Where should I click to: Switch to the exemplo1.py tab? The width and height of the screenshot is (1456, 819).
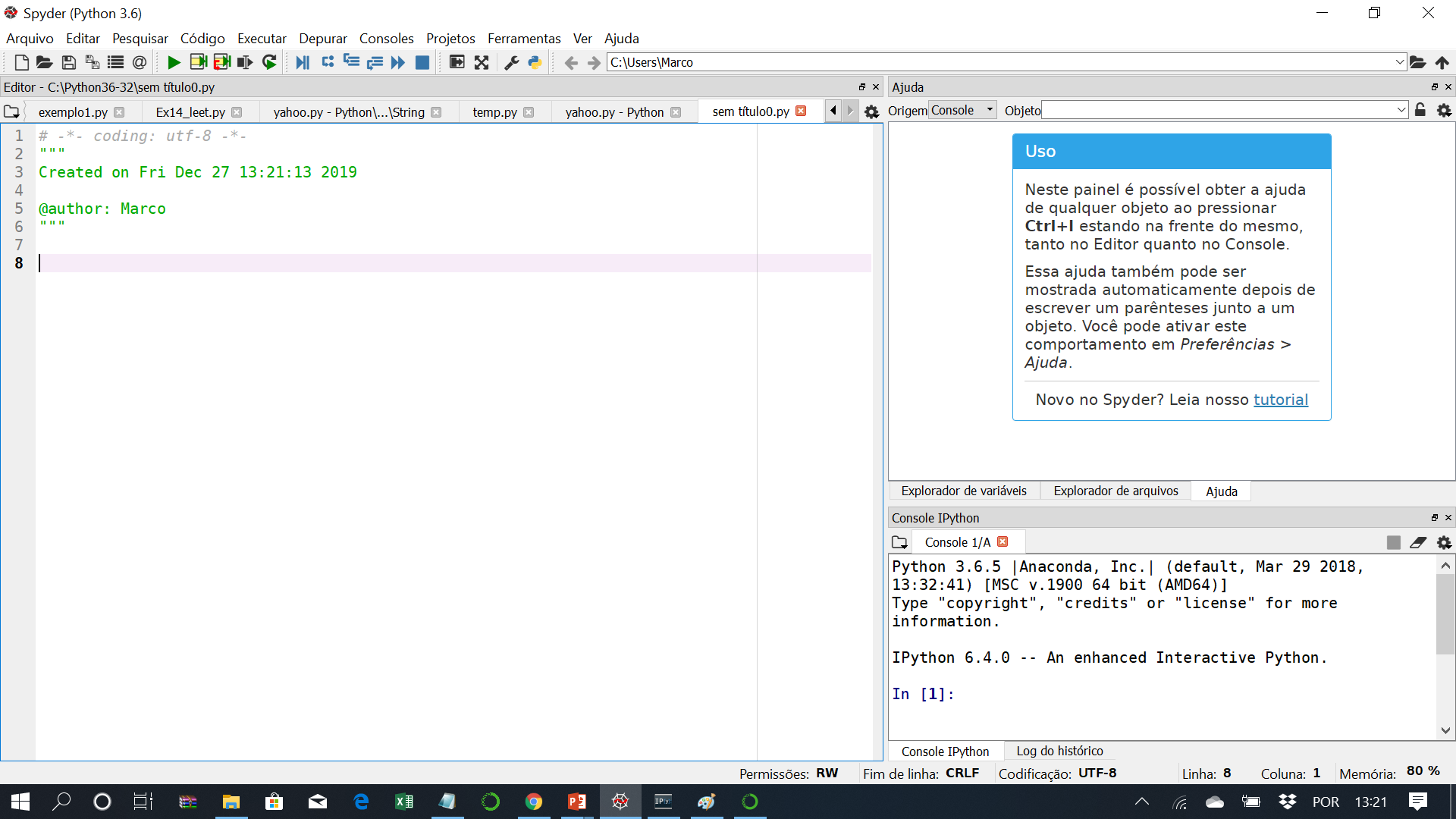[x=73, y=112]
